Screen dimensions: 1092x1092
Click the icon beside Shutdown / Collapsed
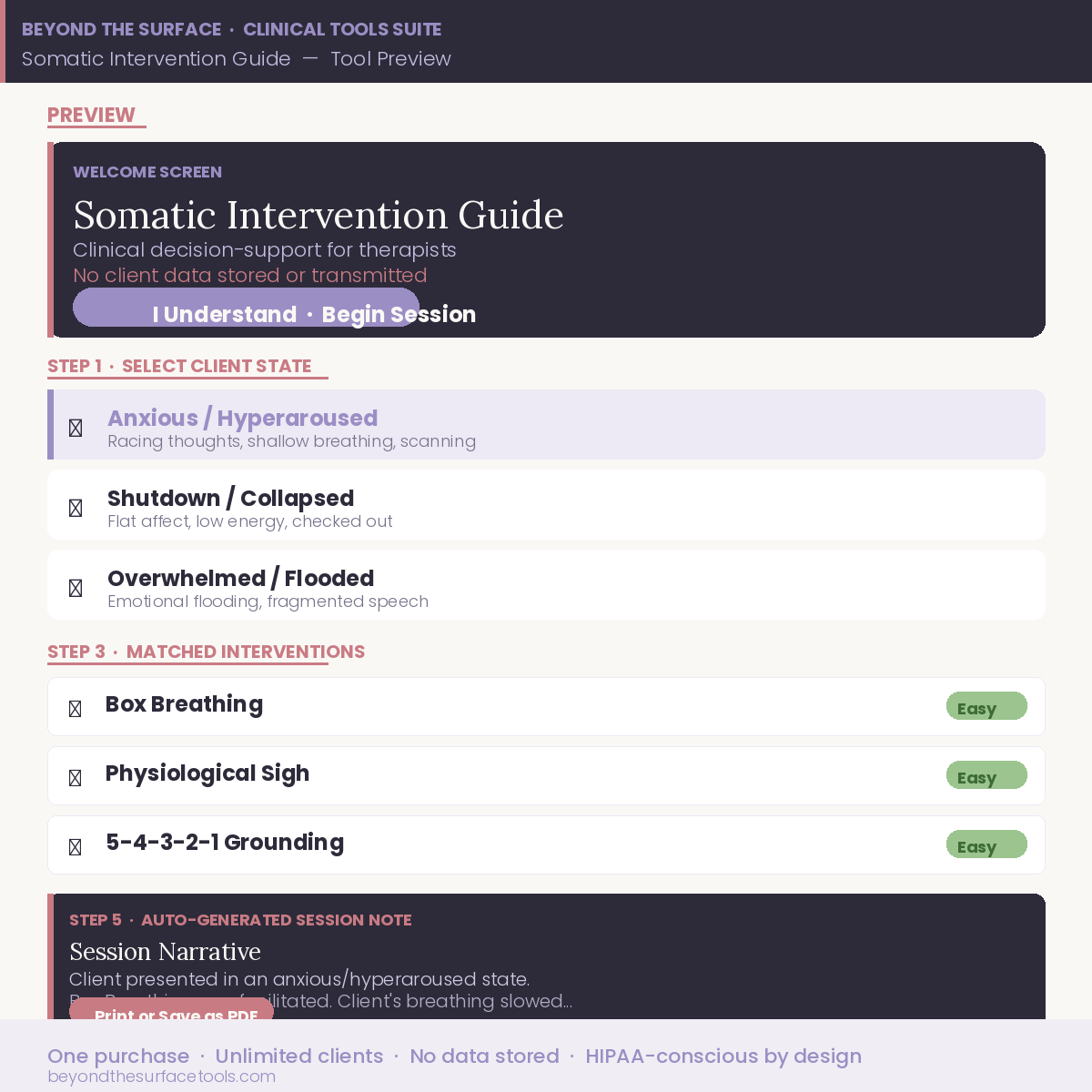[x=76, y=508]
